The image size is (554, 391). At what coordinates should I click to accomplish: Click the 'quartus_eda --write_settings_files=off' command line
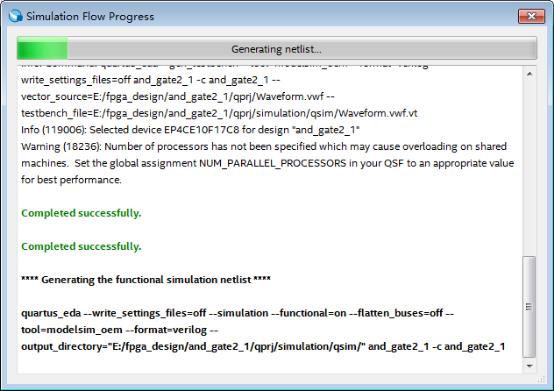[x=237, y=313]
